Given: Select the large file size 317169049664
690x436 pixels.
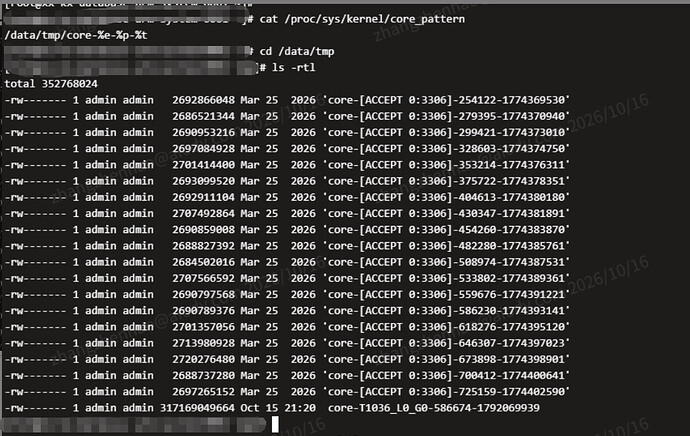Looking at the screenshot, I should tap(197, 408).
